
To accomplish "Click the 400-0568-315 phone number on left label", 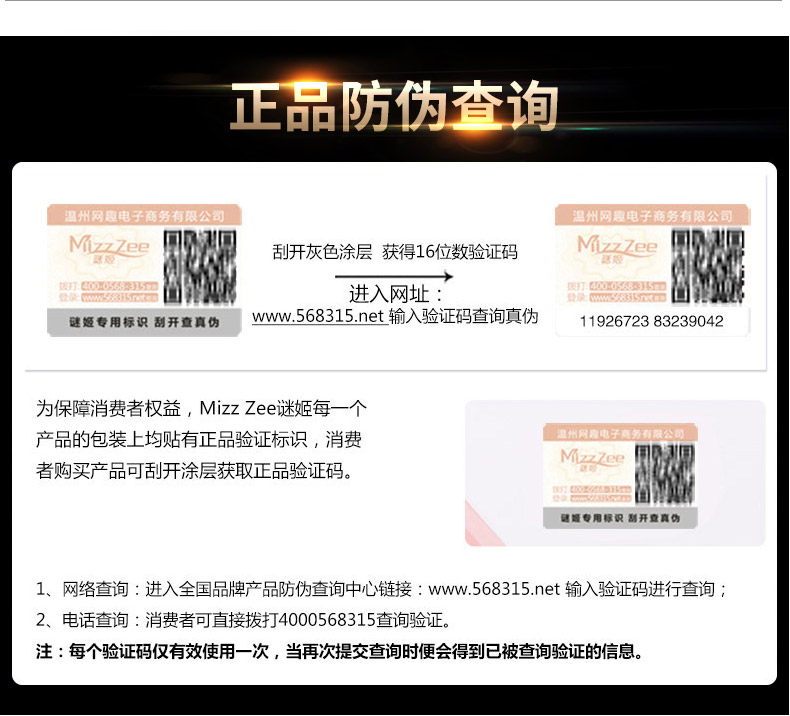I will (119, 286).
